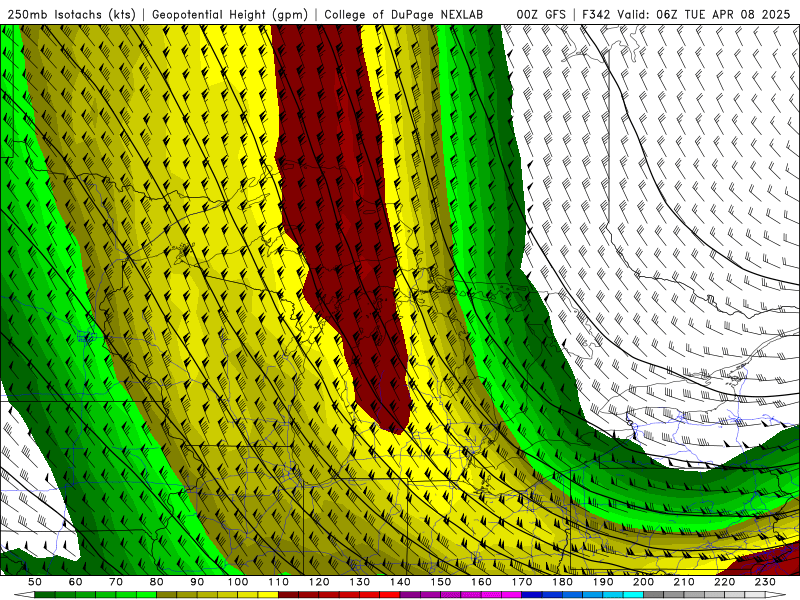The height and width of the screenshot is (600, 800).
Task: Click the '250mb Isotachs (kts)' title text
Action: coord(72,15)
